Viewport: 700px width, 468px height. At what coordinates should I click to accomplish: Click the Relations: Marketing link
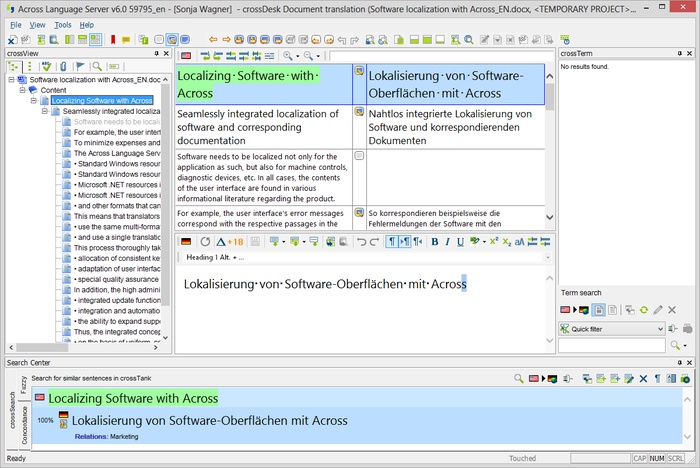coord(106,436)
